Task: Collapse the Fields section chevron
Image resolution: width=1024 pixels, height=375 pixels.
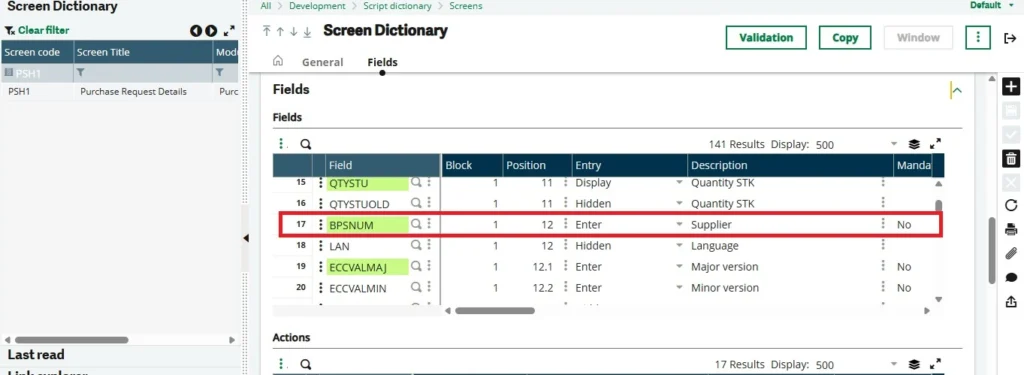Action: coord(957,91)
